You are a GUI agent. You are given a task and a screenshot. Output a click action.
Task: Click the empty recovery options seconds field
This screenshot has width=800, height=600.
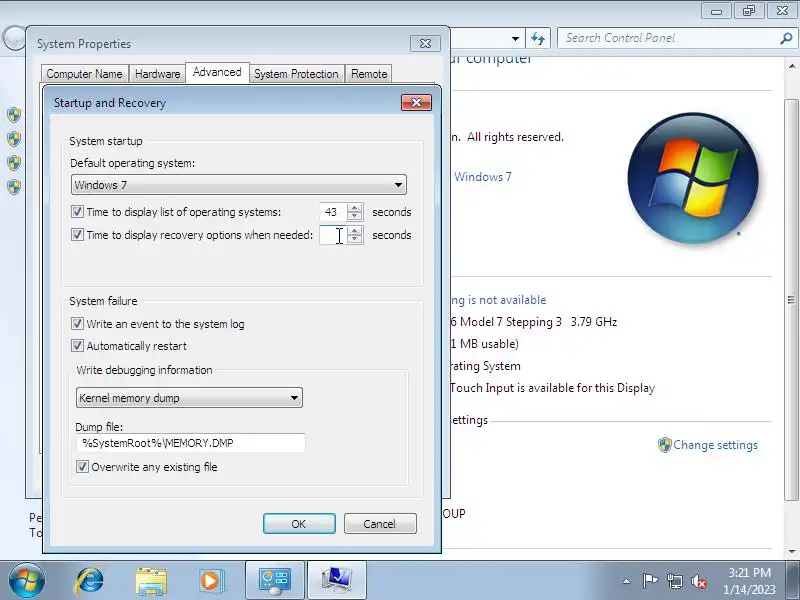click(333, 235)
